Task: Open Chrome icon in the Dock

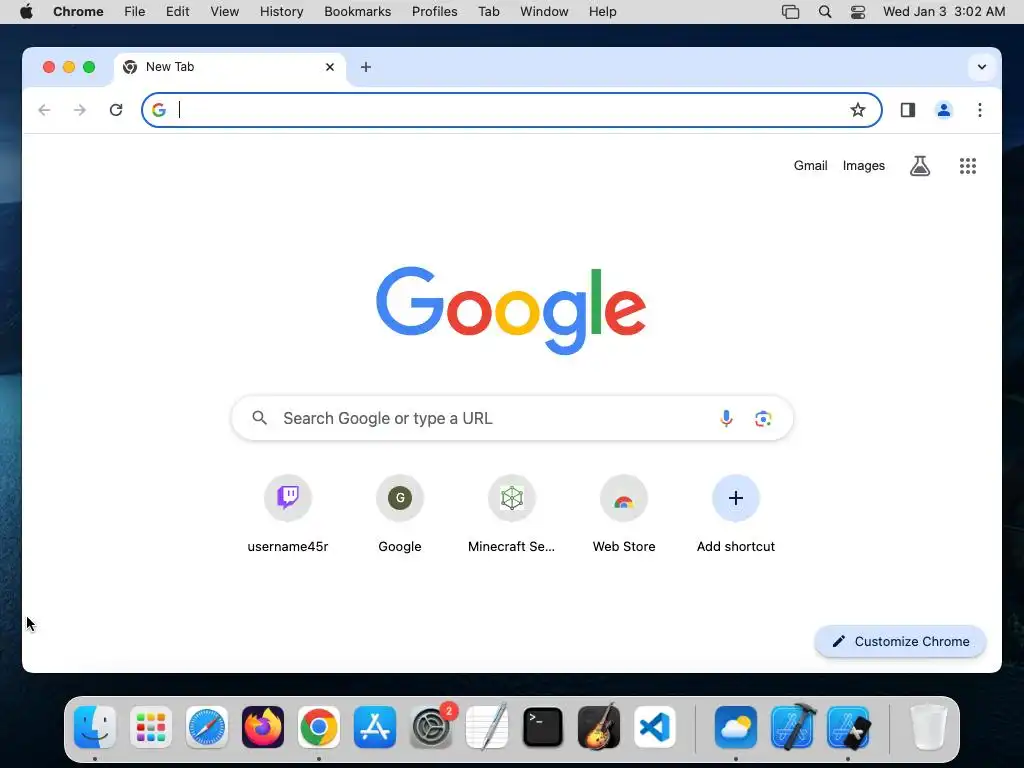Action: click(319, 727)
